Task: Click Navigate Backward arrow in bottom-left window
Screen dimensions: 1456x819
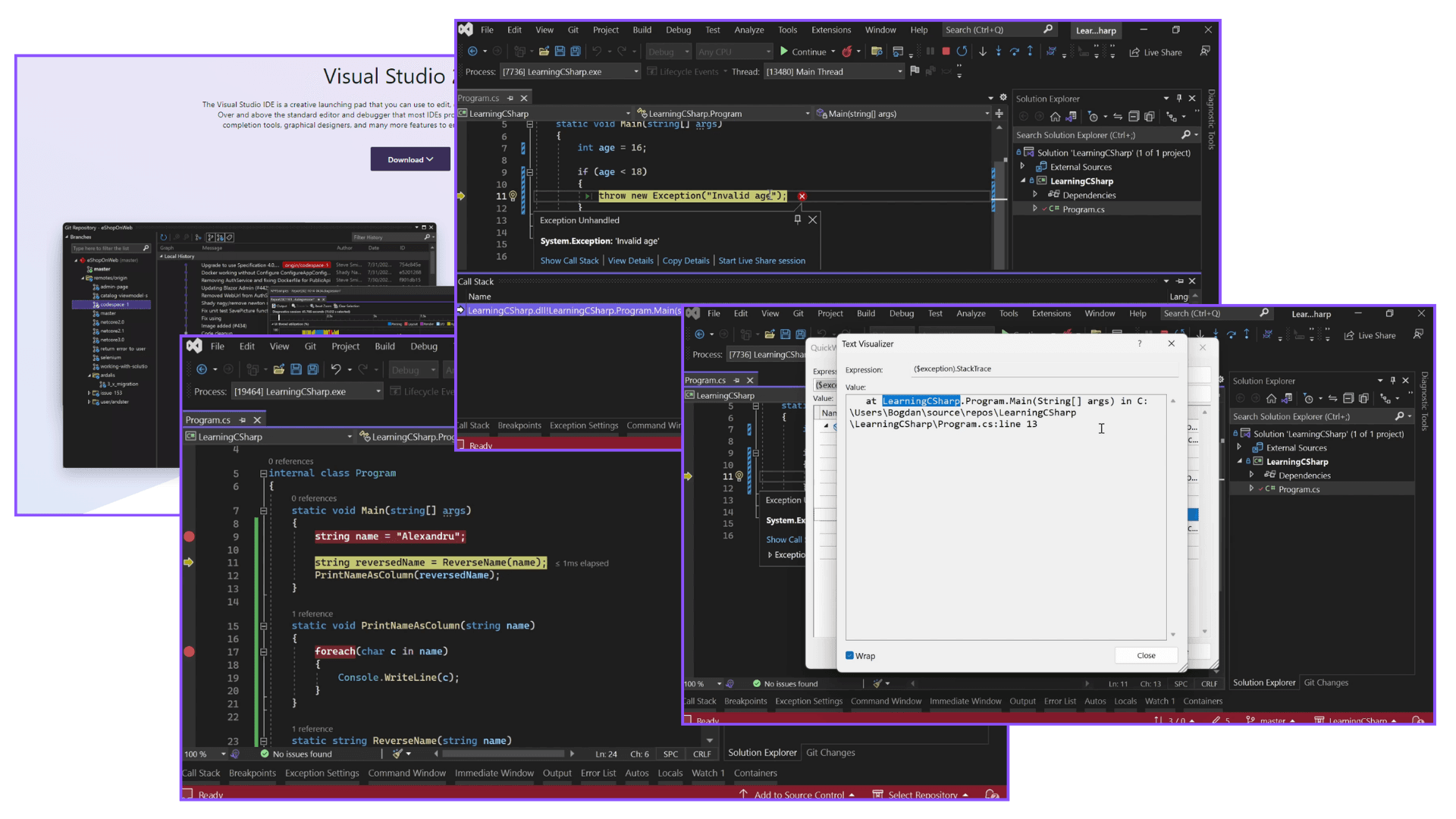Action: [x=202, y=369]
